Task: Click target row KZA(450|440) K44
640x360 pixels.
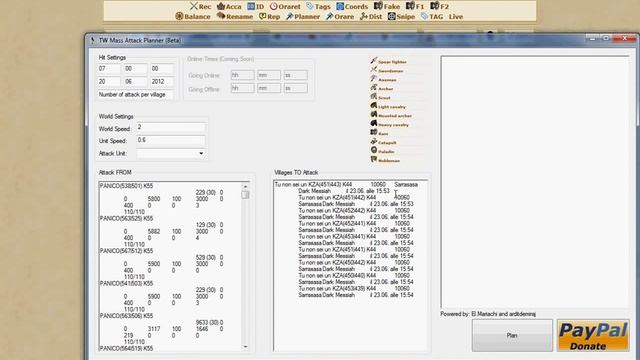Action: [354, 276]
